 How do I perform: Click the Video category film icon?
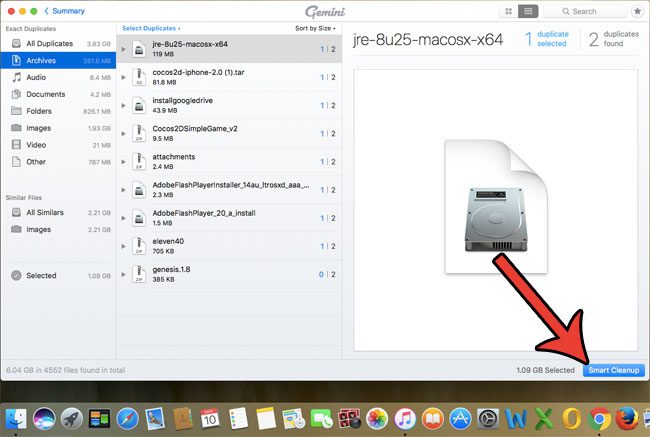click(16, 145)
